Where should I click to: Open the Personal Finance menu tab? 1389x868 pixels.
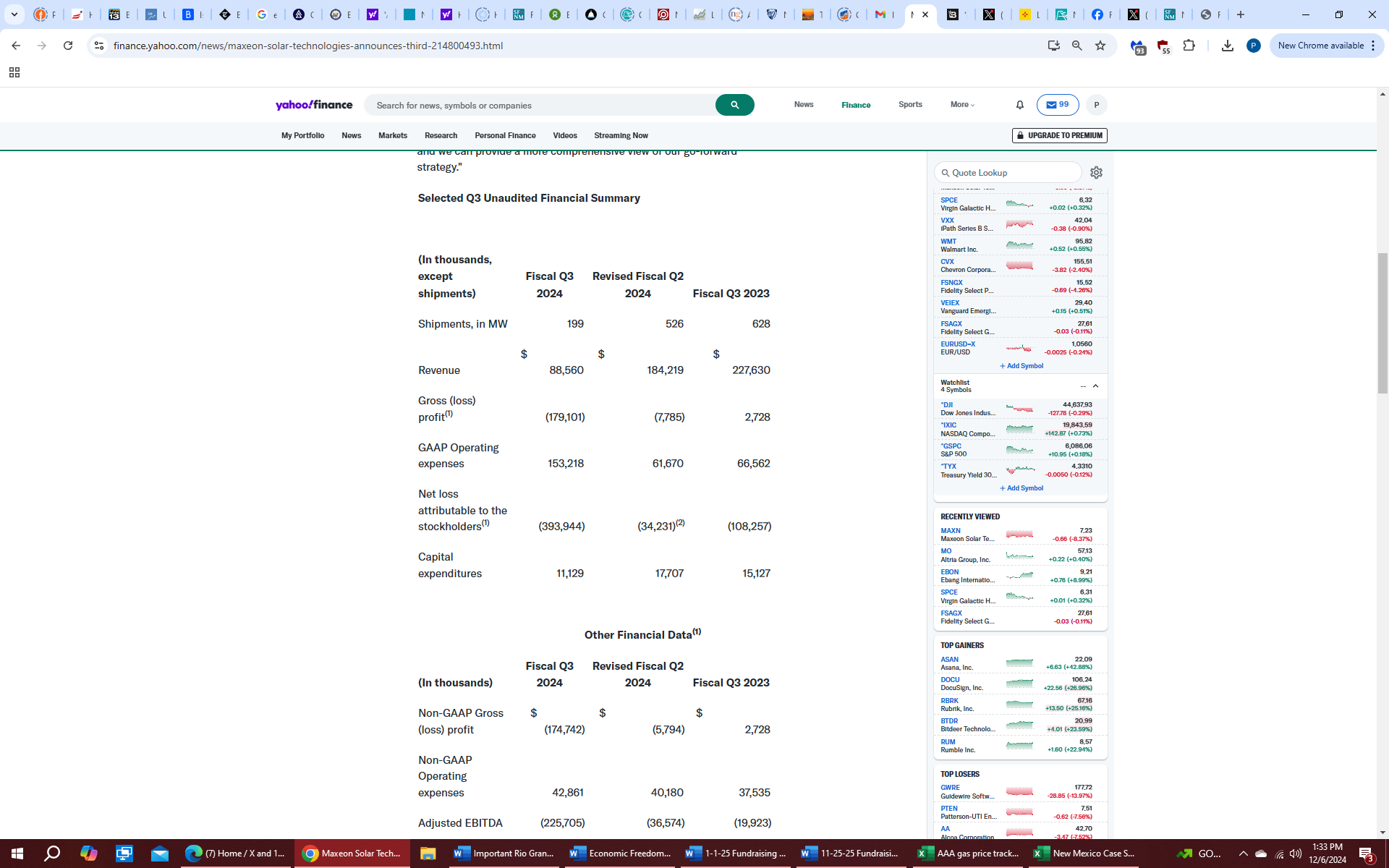point(505,135)
